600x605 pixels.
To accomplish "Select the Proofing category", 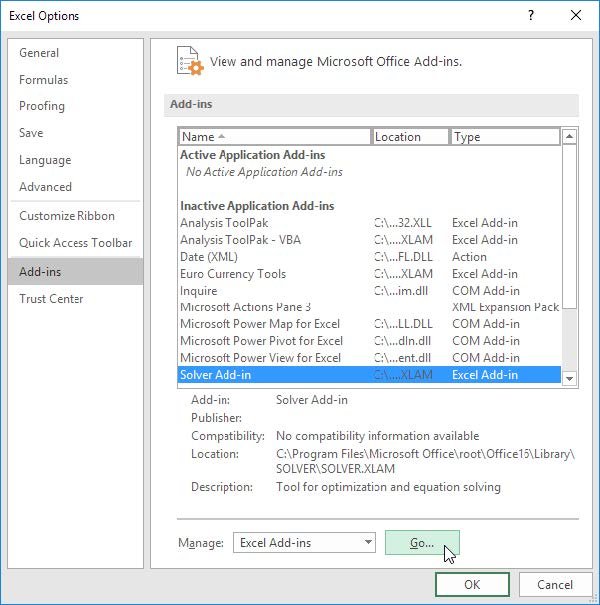I will coord(75,106).
